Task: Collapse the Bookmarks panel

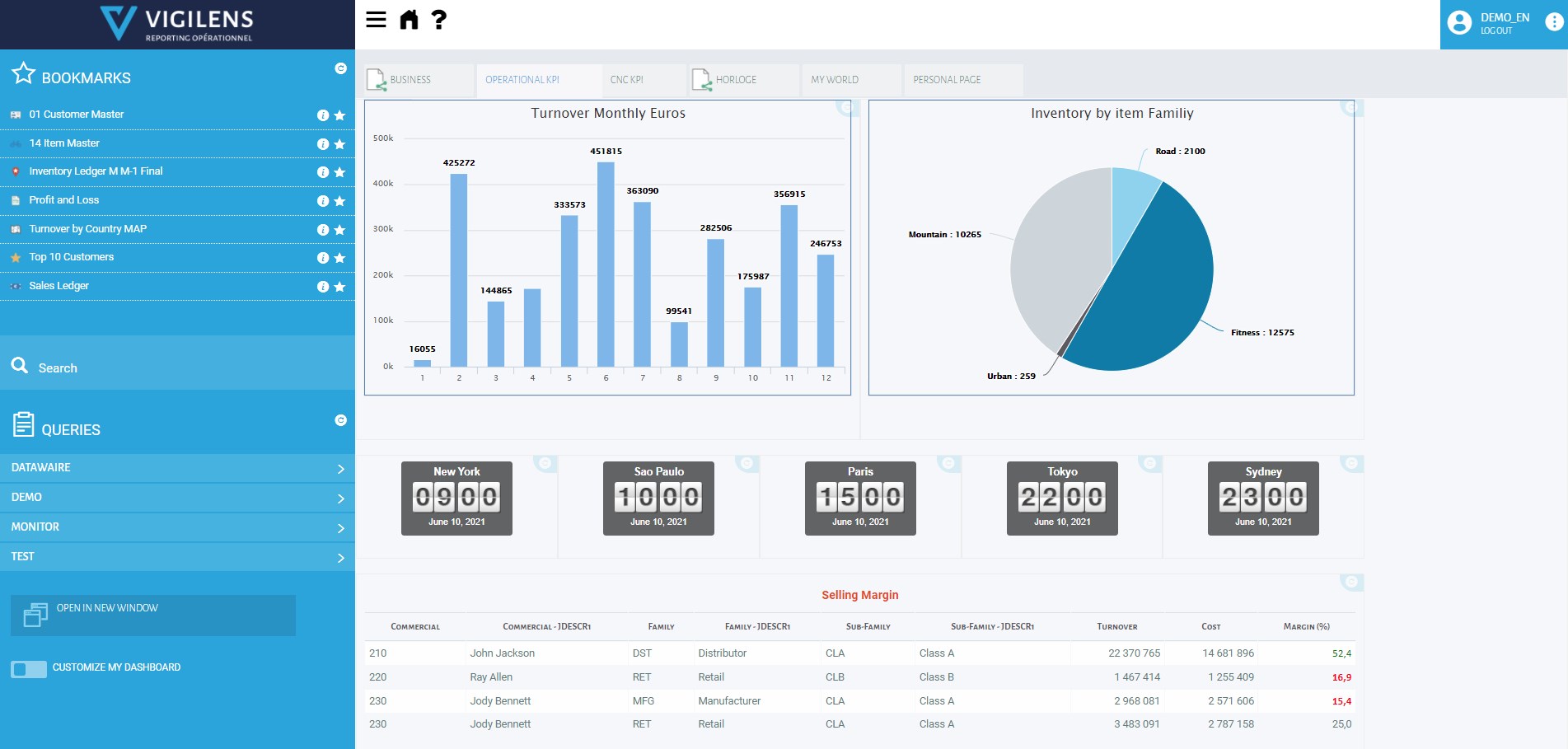Action: pyautogui.click(x=340, y=68)
